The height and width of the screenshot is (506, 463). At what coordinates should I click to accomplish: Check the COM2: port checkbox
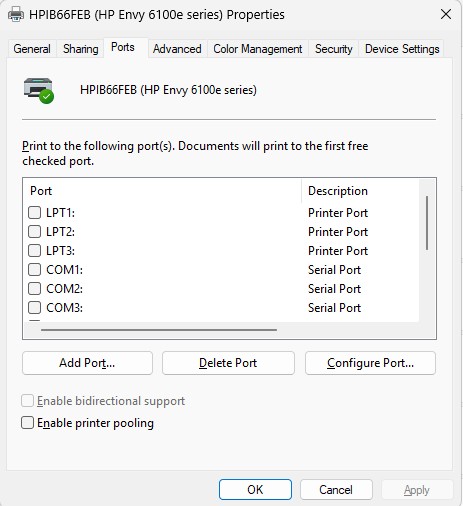click(34, 289)
